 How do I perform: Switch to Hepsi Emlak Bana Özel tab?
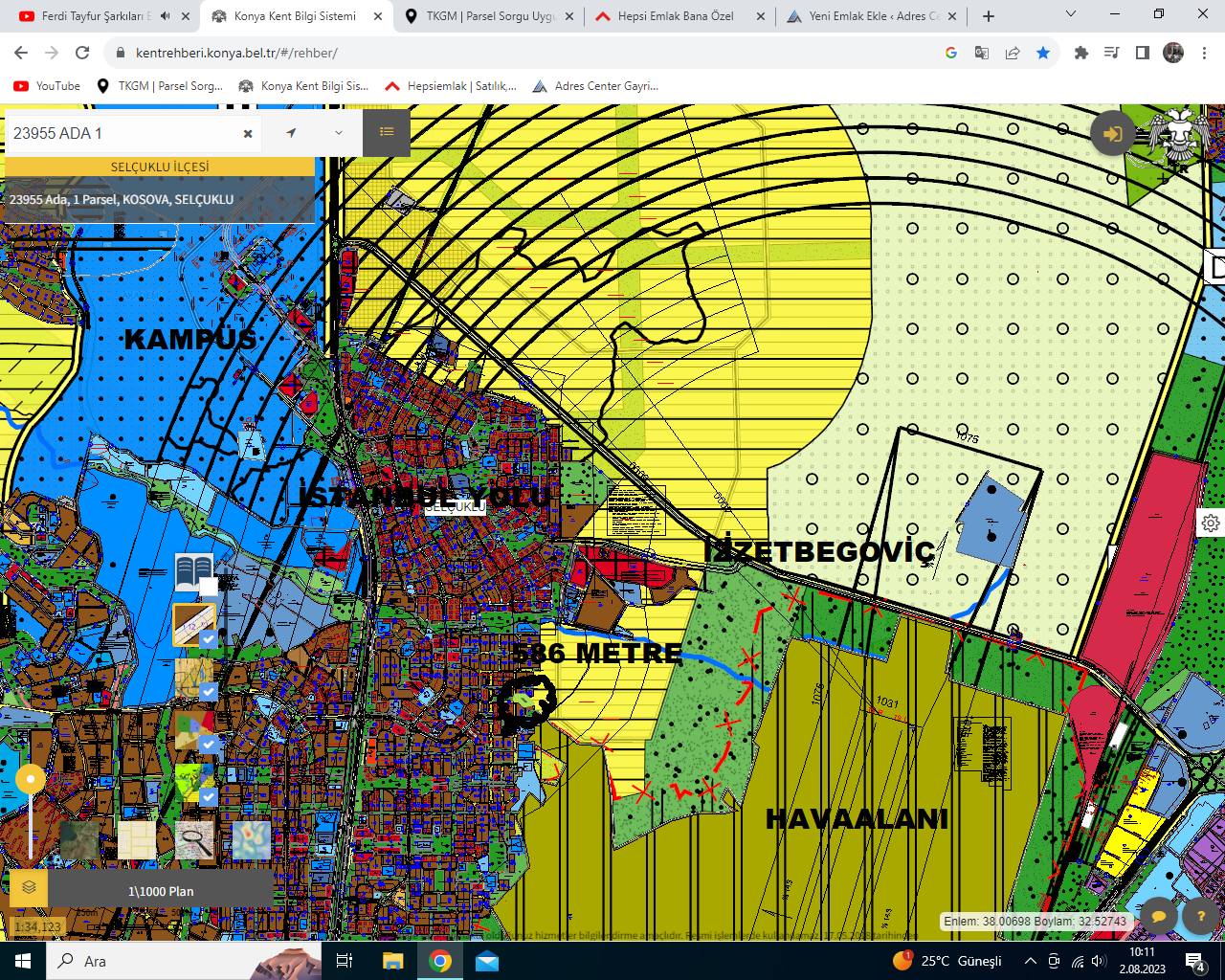(680, 16)
